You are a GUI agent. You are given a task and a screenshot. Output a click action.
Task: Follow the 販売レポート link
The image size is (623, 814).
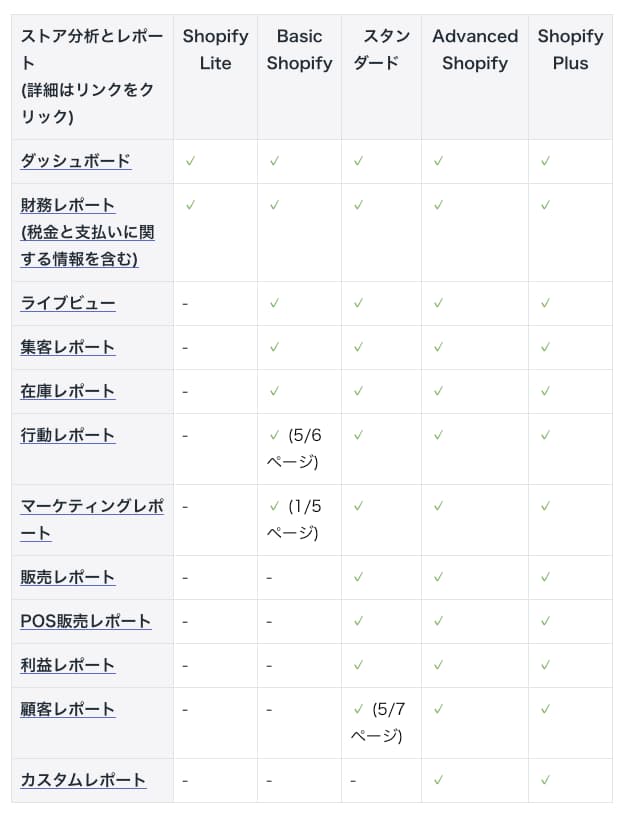point(68,577)
